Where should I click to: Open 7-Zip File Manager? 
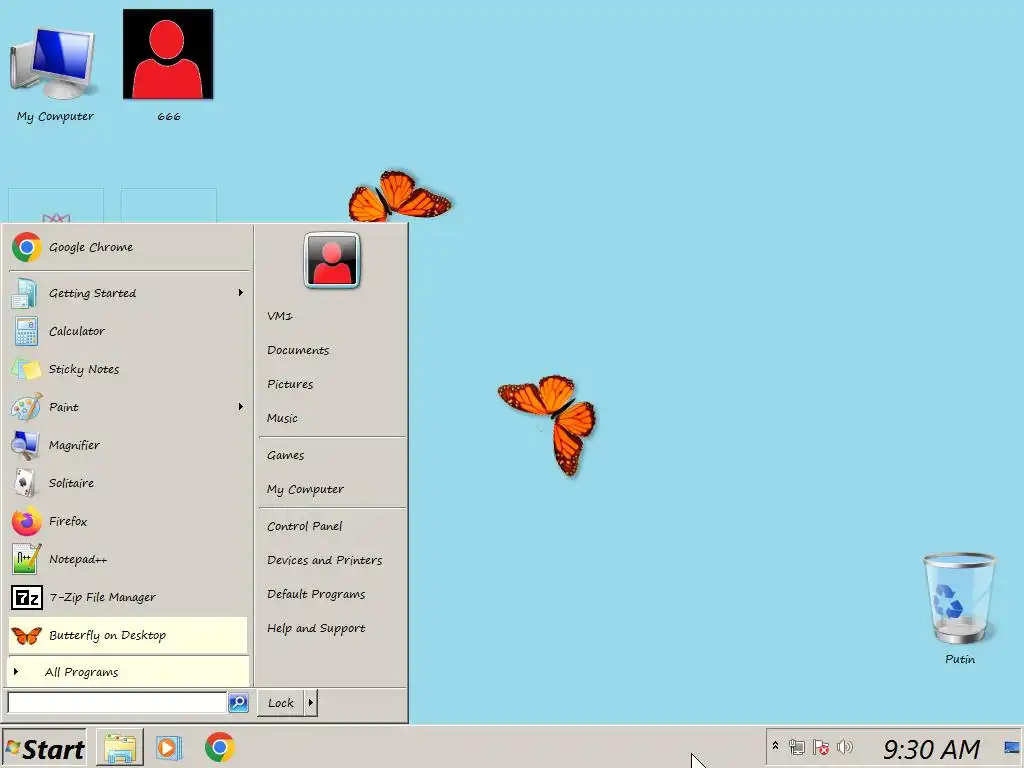coord(129,597)
